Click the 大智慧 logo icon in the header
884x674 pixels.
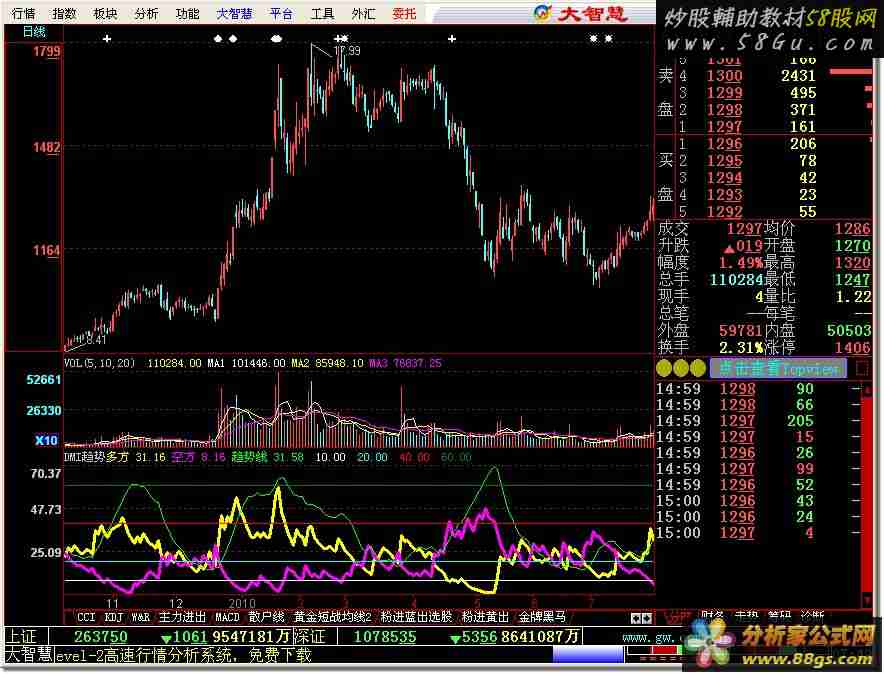[542, 14]
